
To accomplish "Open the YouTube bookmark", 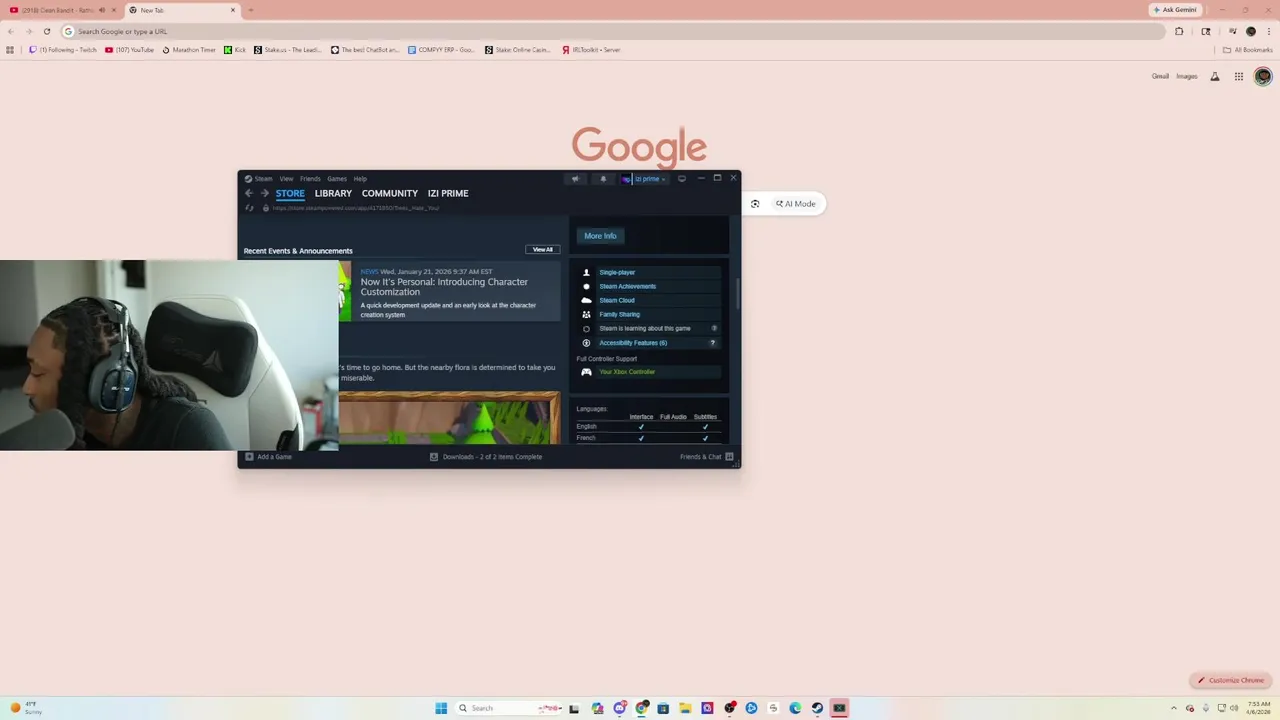I will tap(130, 50).
